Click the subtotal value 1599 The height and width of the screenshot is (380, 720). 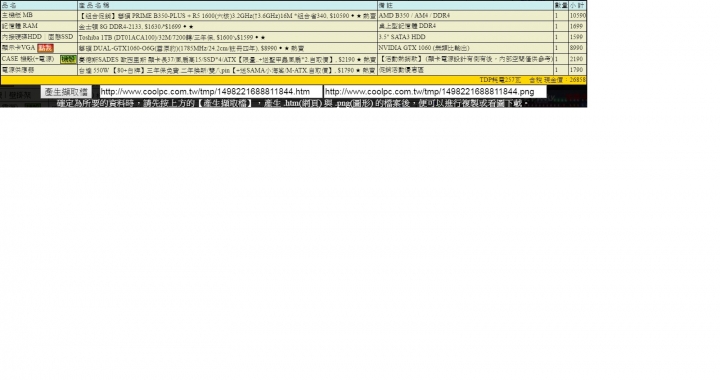tap(576, 37)
